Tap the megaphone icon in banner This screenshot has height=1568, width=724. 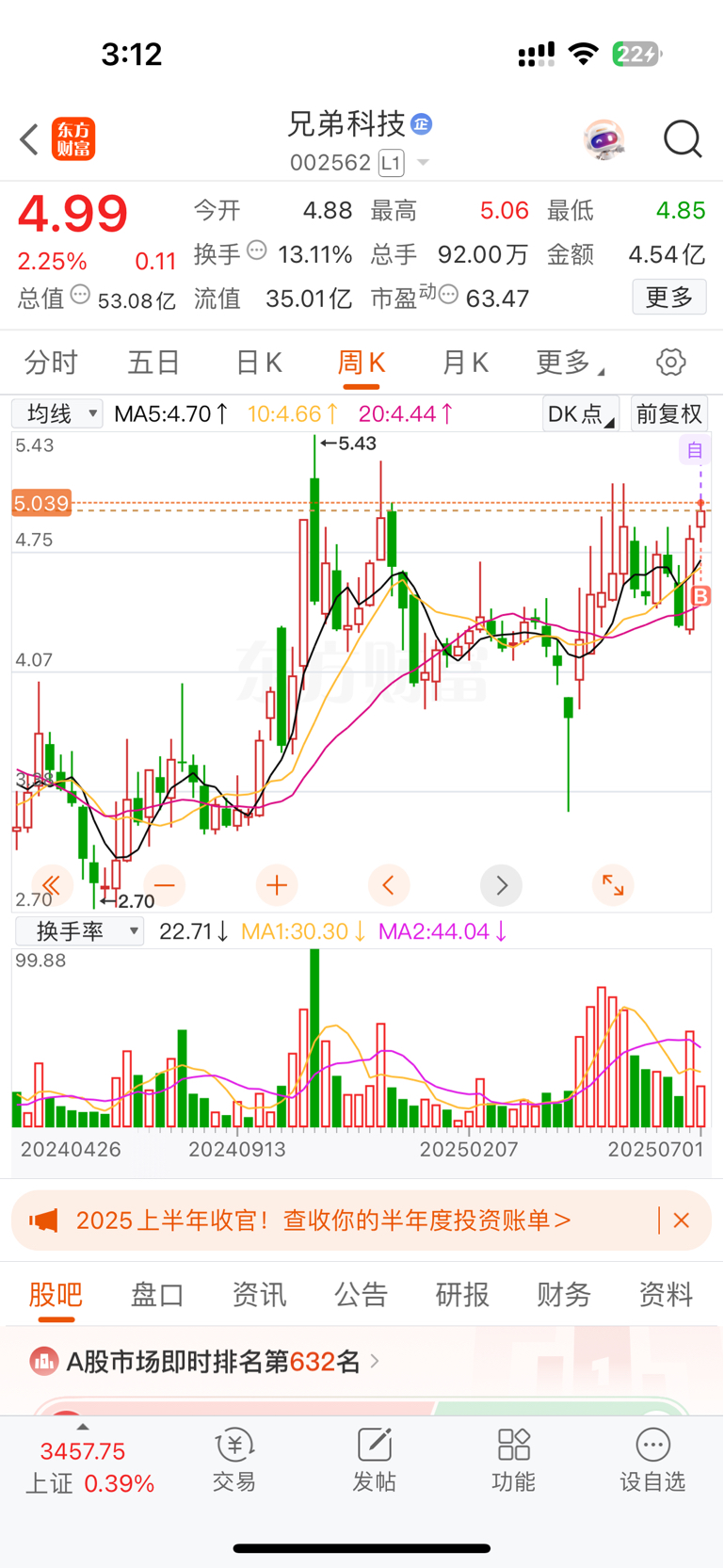(x=43, y=1221)
